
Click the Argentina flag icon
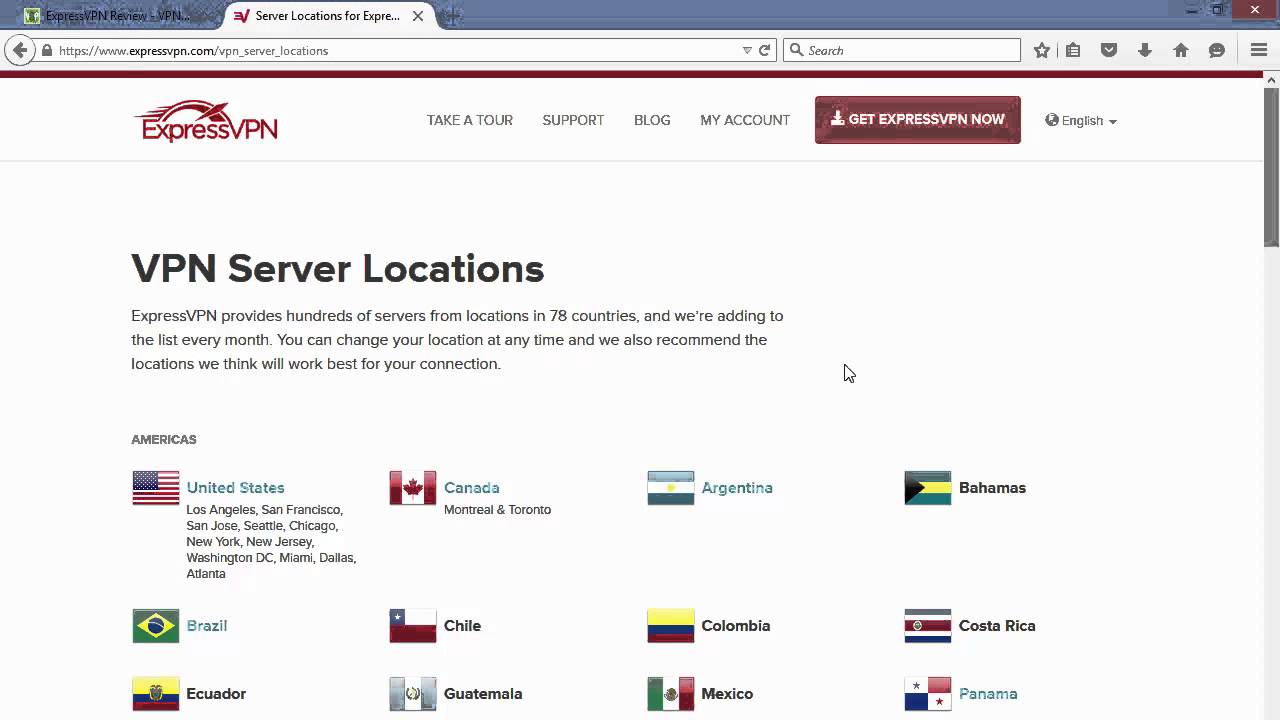tap(671, 488)
